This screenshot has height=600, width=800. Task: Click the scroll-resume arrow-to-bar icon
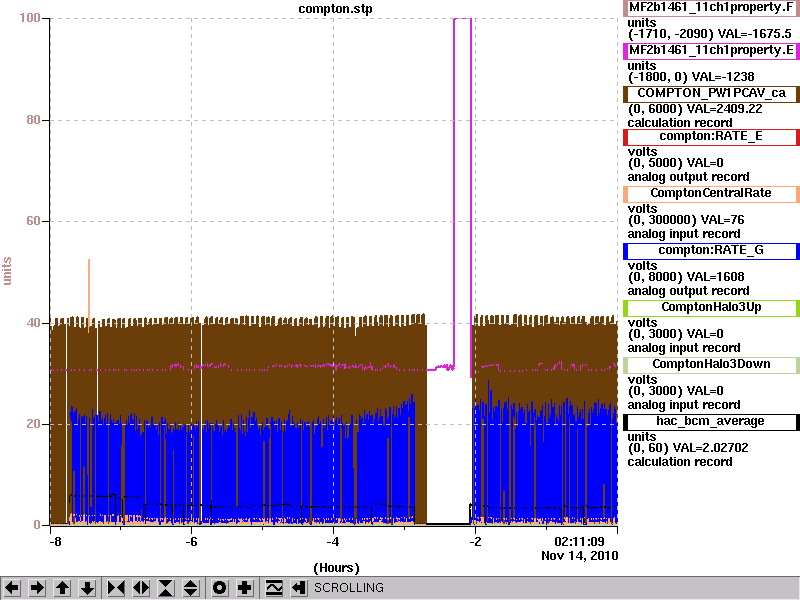(299, 588)
